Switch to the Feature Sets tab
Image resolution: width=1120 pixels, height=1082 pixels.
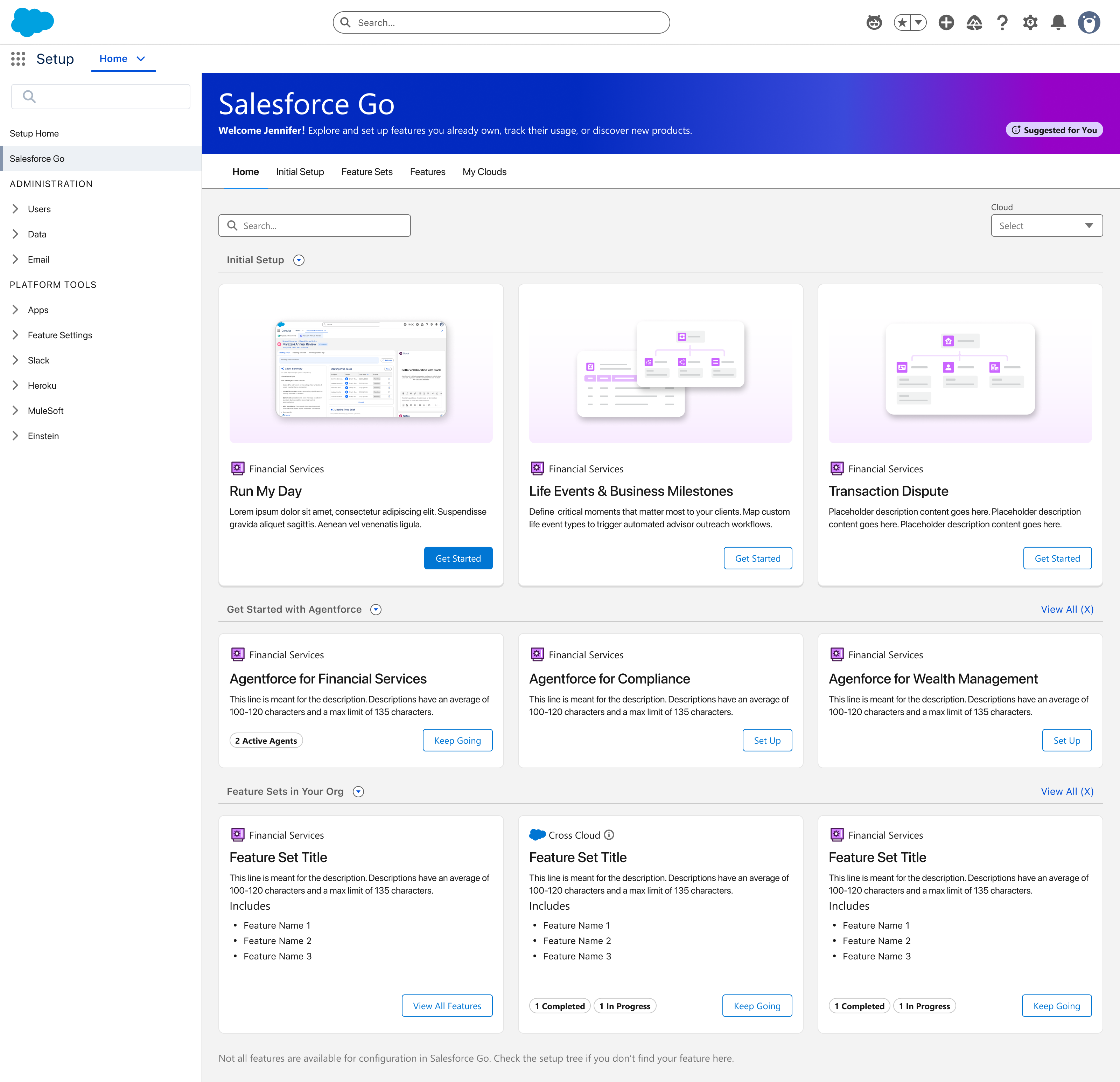[x=367, y=172]
